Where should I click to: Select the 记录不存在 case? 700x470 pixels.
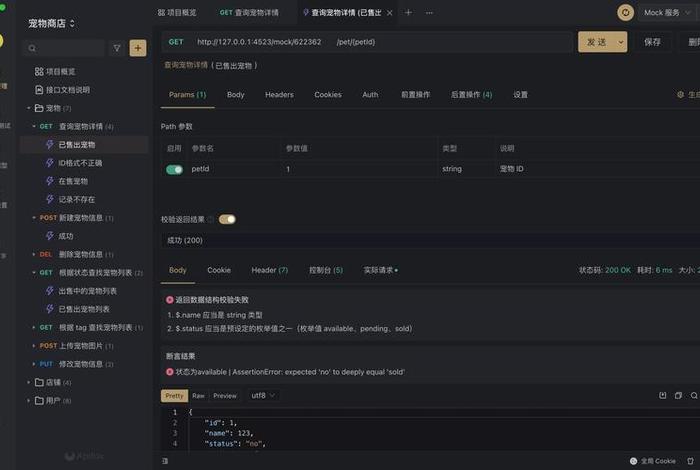tap(76, 200)
